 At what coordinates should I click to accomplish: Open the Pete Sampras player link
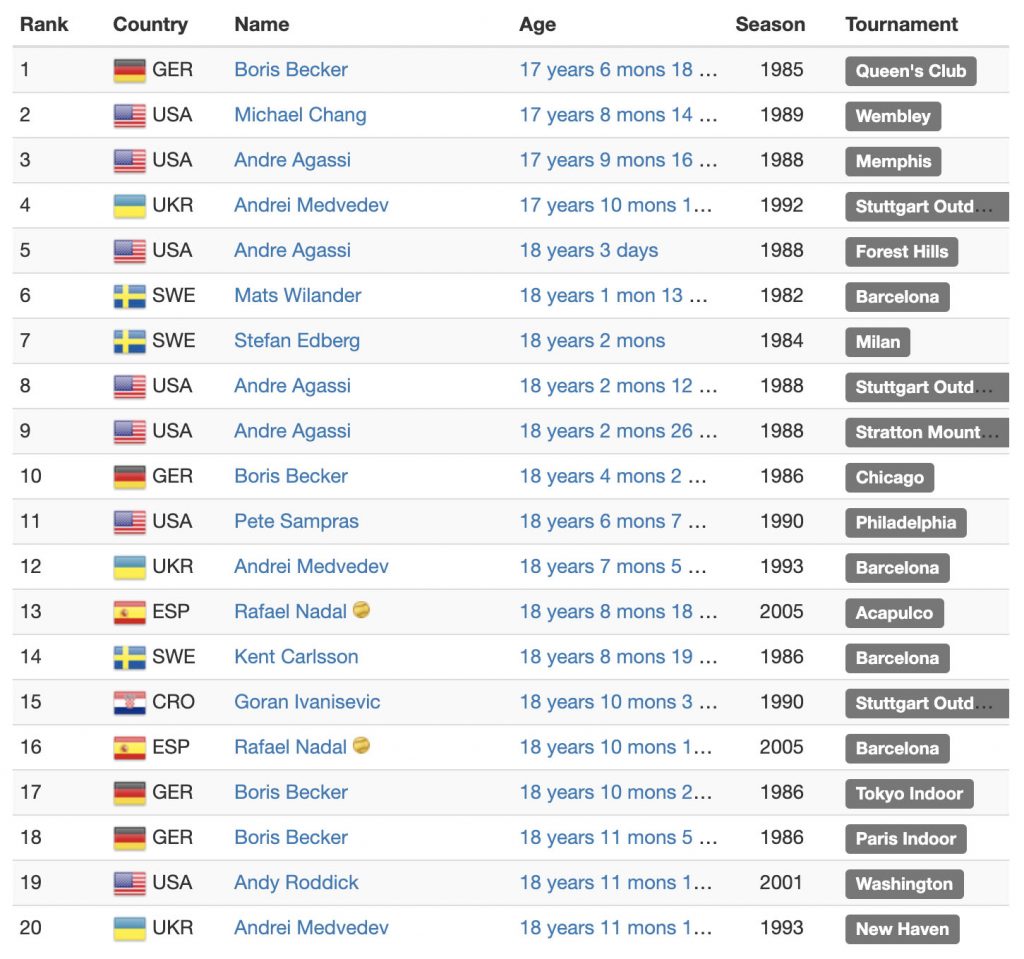pyautogui.click(x=296, y=521)
